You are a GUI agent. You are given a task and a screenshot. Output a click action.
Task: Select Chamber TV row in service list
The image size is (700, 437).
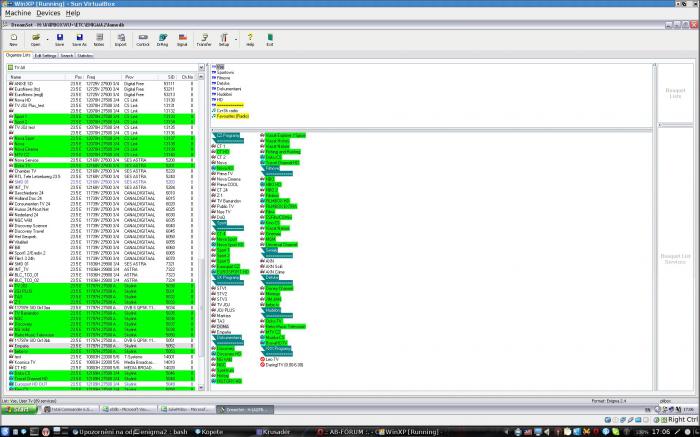tap(101, 171)
